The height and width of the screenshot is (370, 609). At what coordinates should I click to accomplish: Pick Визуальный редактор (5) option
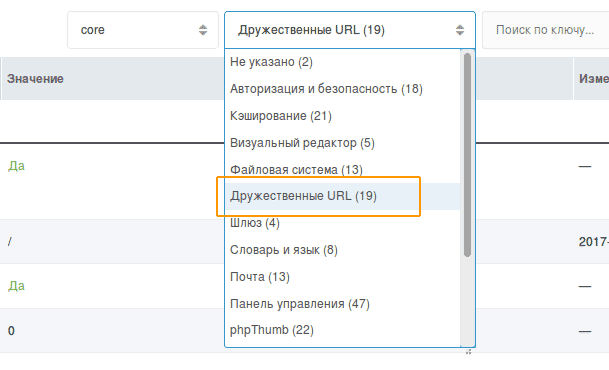[x=343, y=143]
